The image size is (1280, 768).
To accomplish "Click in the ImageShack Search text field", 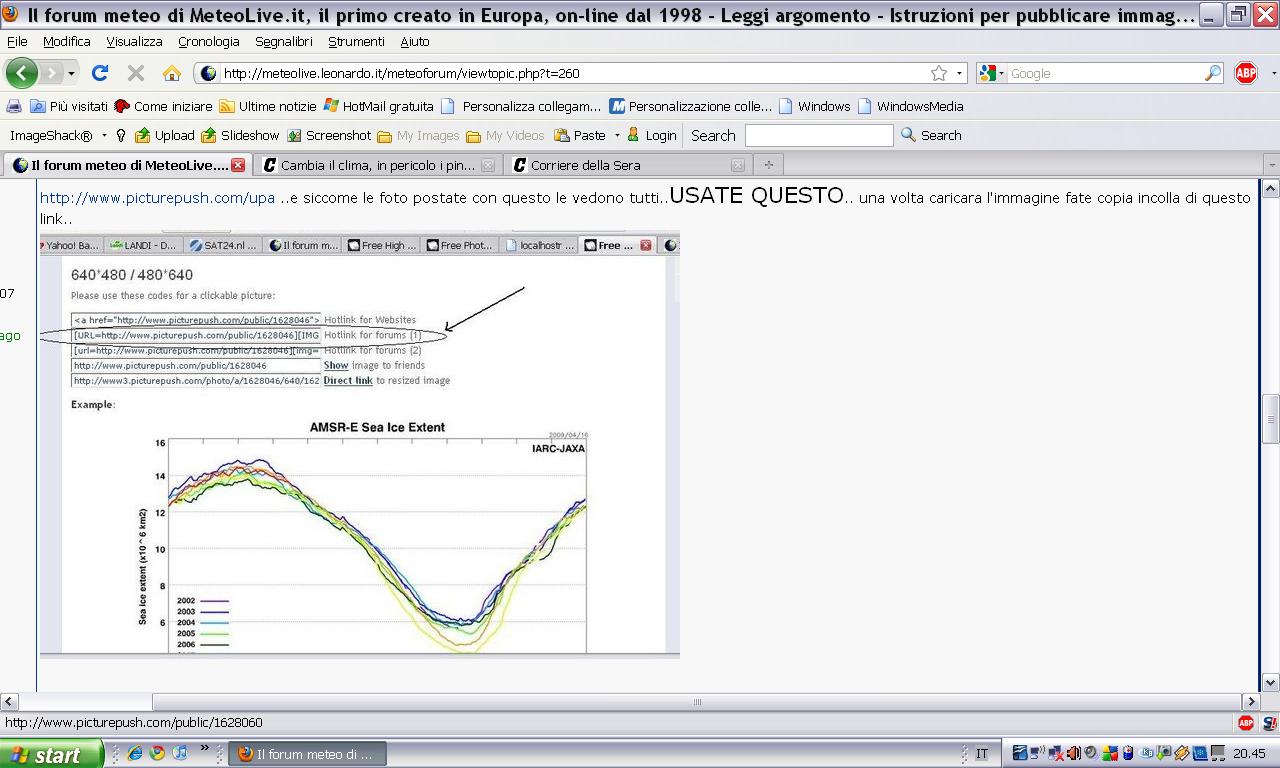I will [x=818, y=135].
